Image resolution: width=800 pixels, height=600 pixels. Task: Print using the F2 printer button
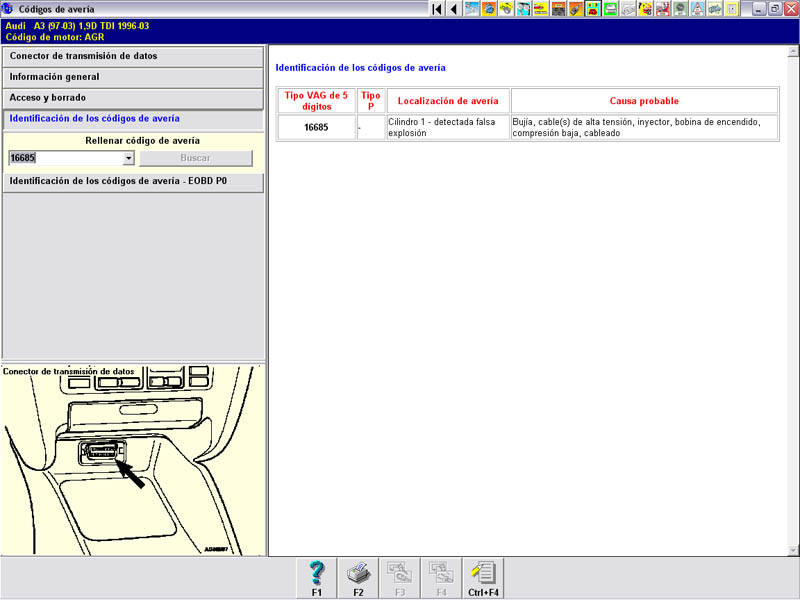coord(358,578)
